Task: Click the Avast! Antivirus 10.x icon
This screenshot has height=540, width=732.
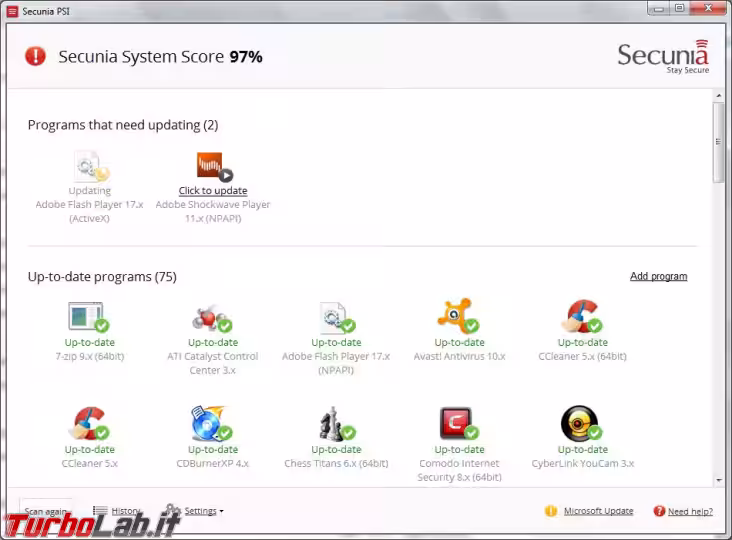Action: tap(458, 316)
